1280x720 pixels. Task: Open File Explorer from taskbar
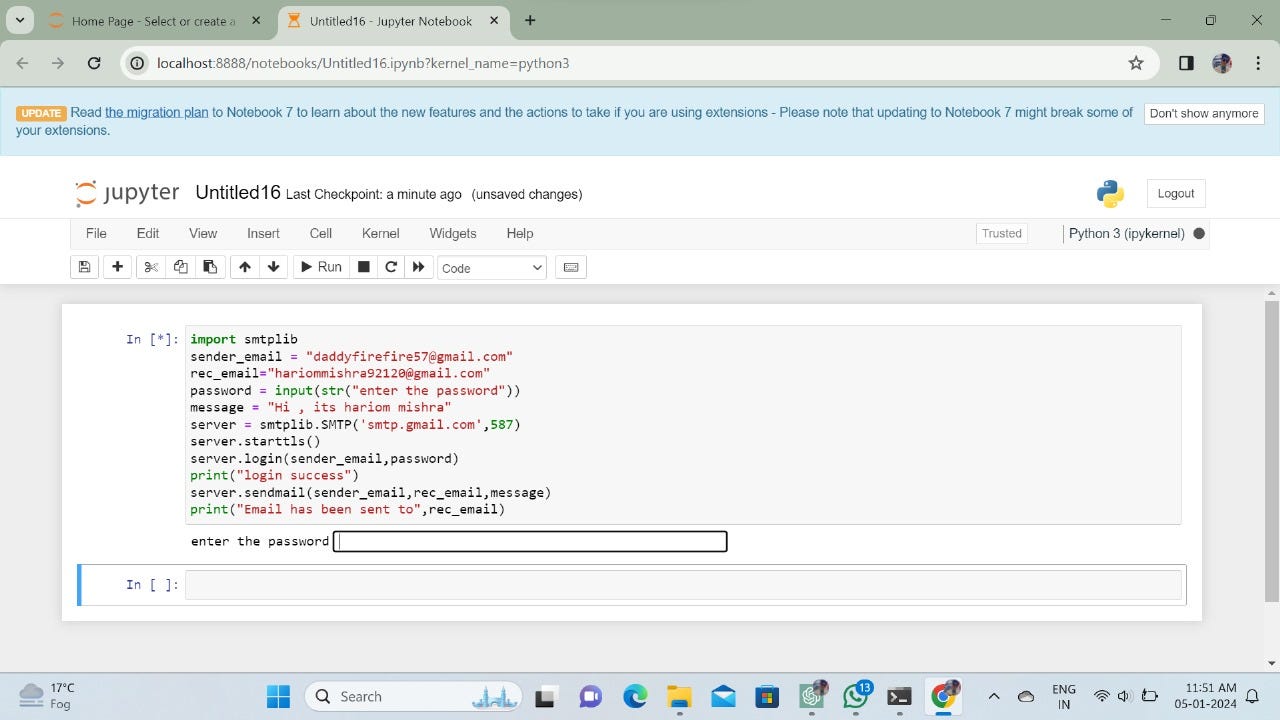coord(679,696)
